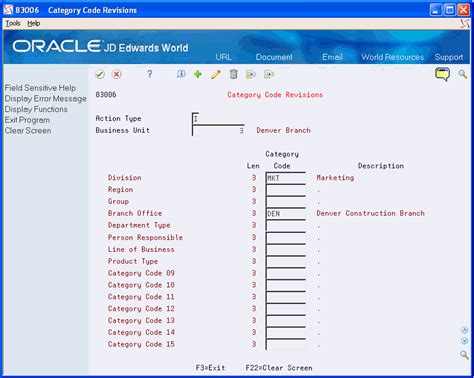
Task: Click the Marketing description text
Action: [335, 178]
